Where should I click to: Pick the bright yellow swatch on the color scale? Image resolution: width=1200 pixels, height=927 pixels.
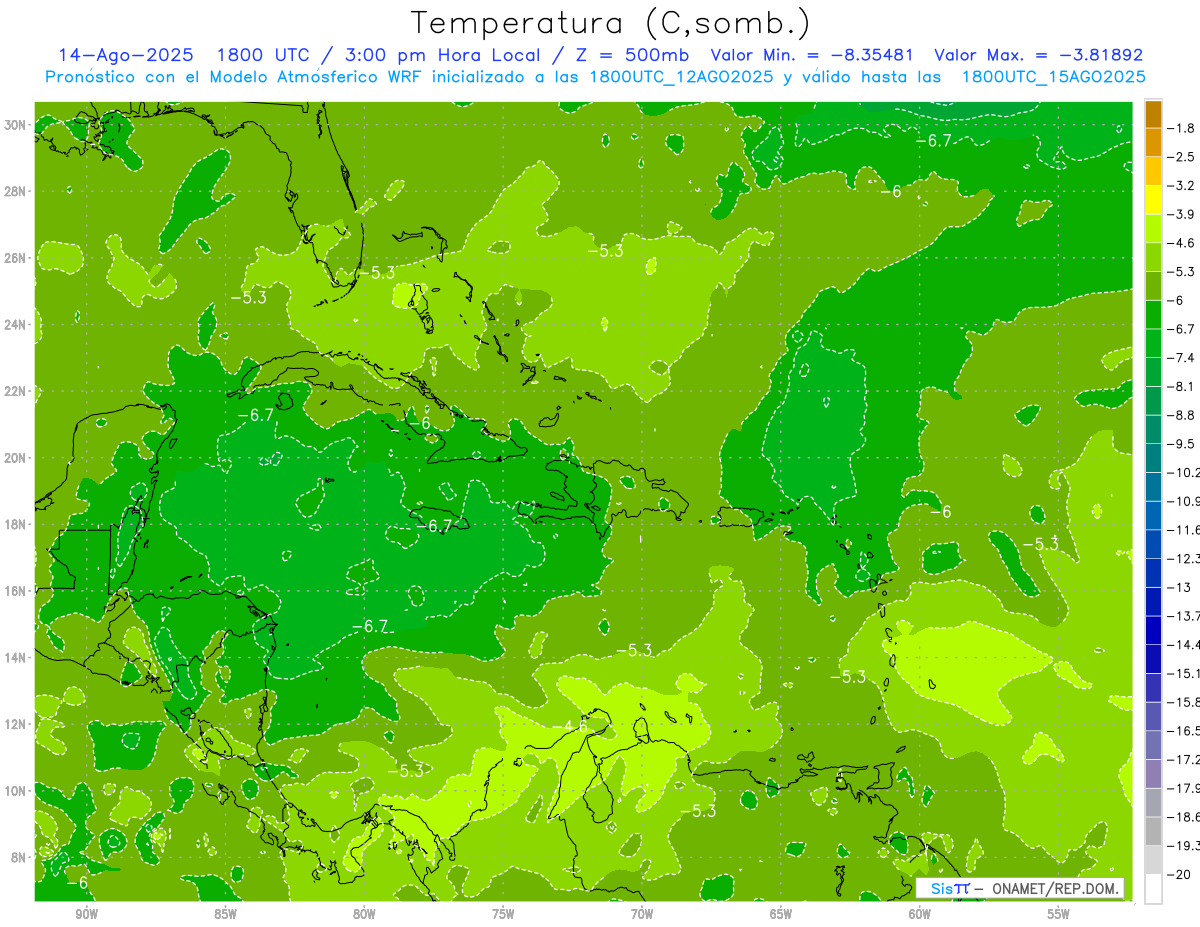(1153, 200)
